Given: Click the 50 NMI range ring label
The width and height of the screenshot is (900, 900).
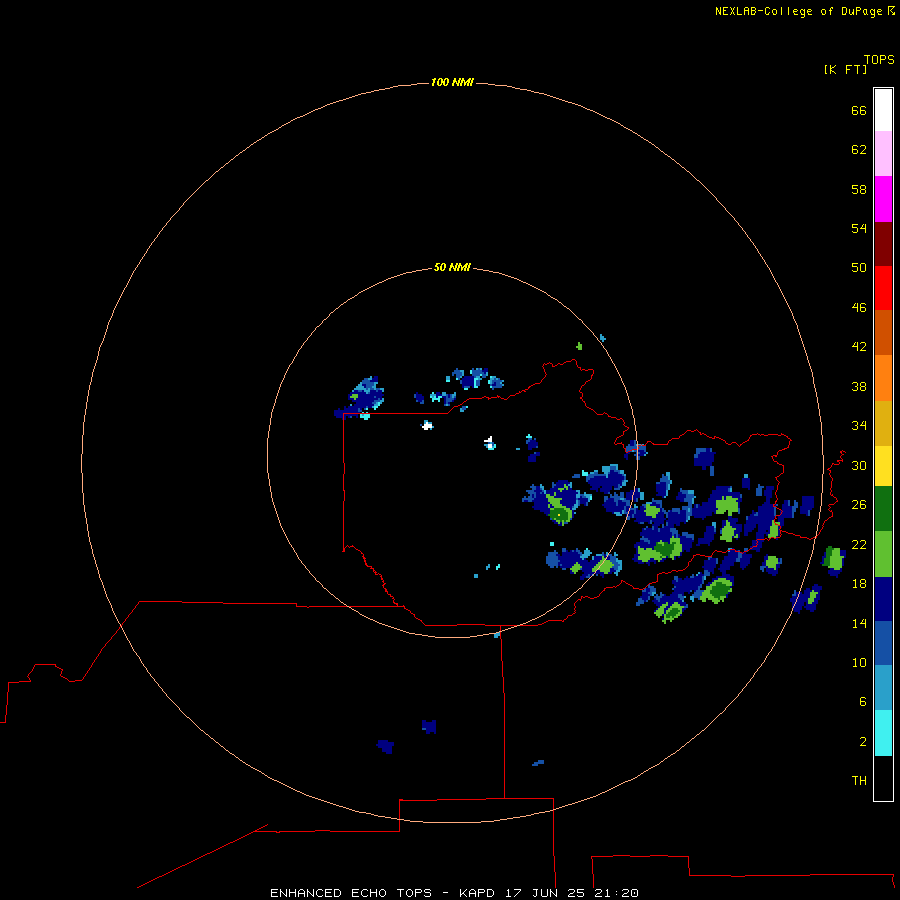Looking at the screenshot, I should click(452, 267).
